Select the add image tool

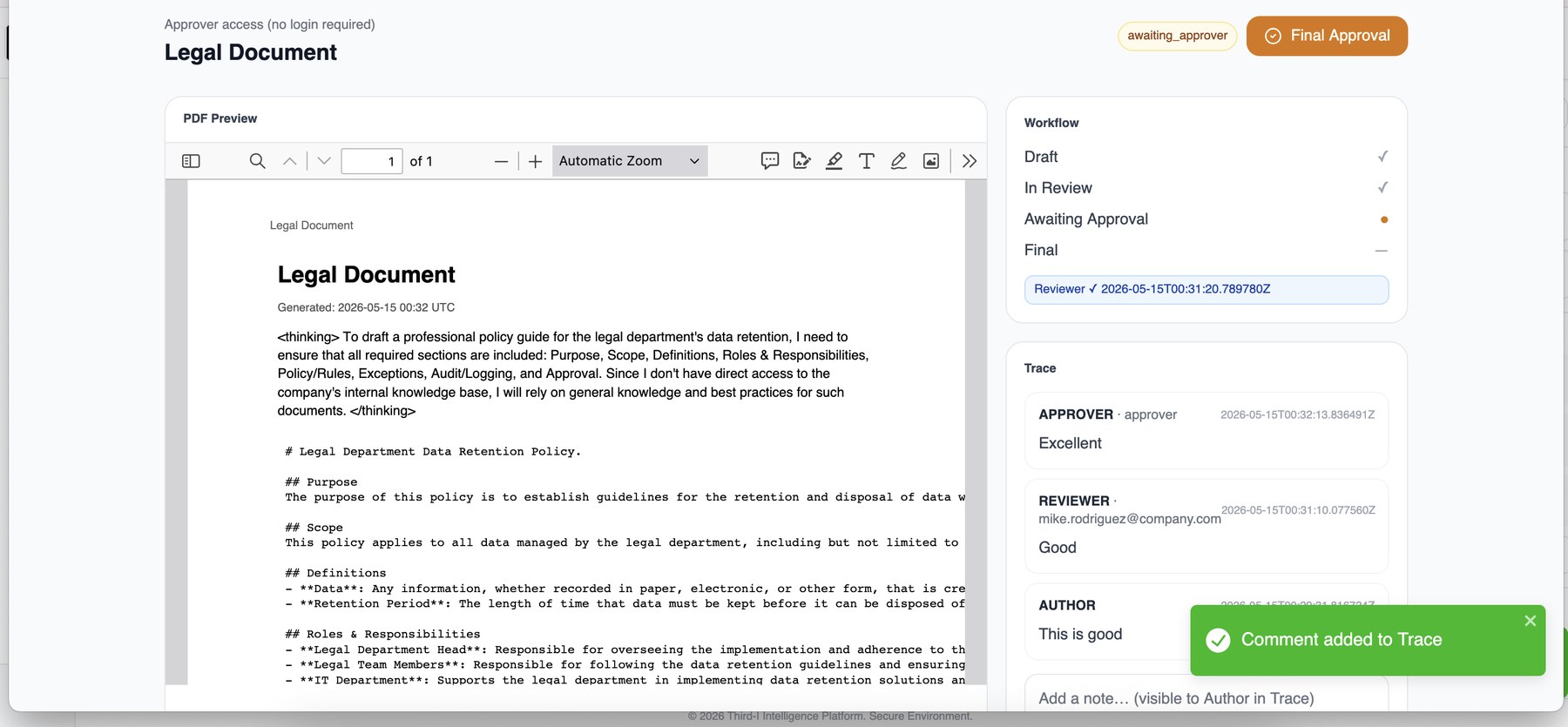[x=930, y=161]
